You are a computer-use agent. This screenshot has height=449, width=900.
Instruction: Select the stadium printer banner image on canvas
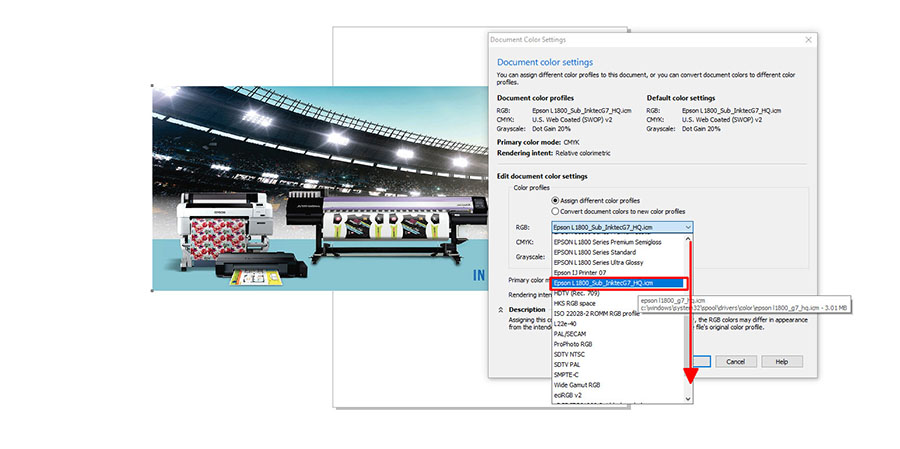(320, 188)
